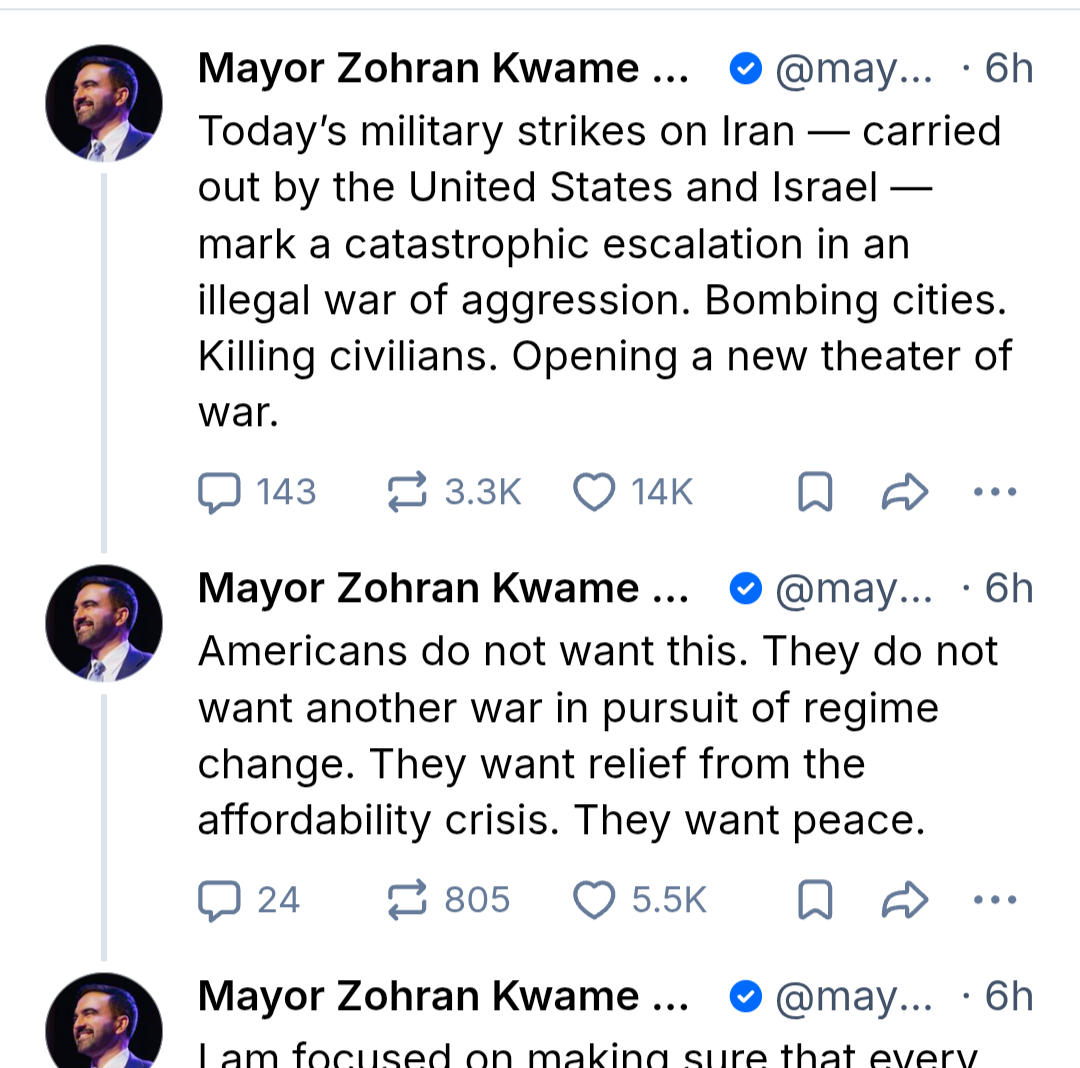The height and width of the screenshot is (1068, 1080).
Task: Bookmark the Iran military strikes post
Action: [x=815, y=492]
